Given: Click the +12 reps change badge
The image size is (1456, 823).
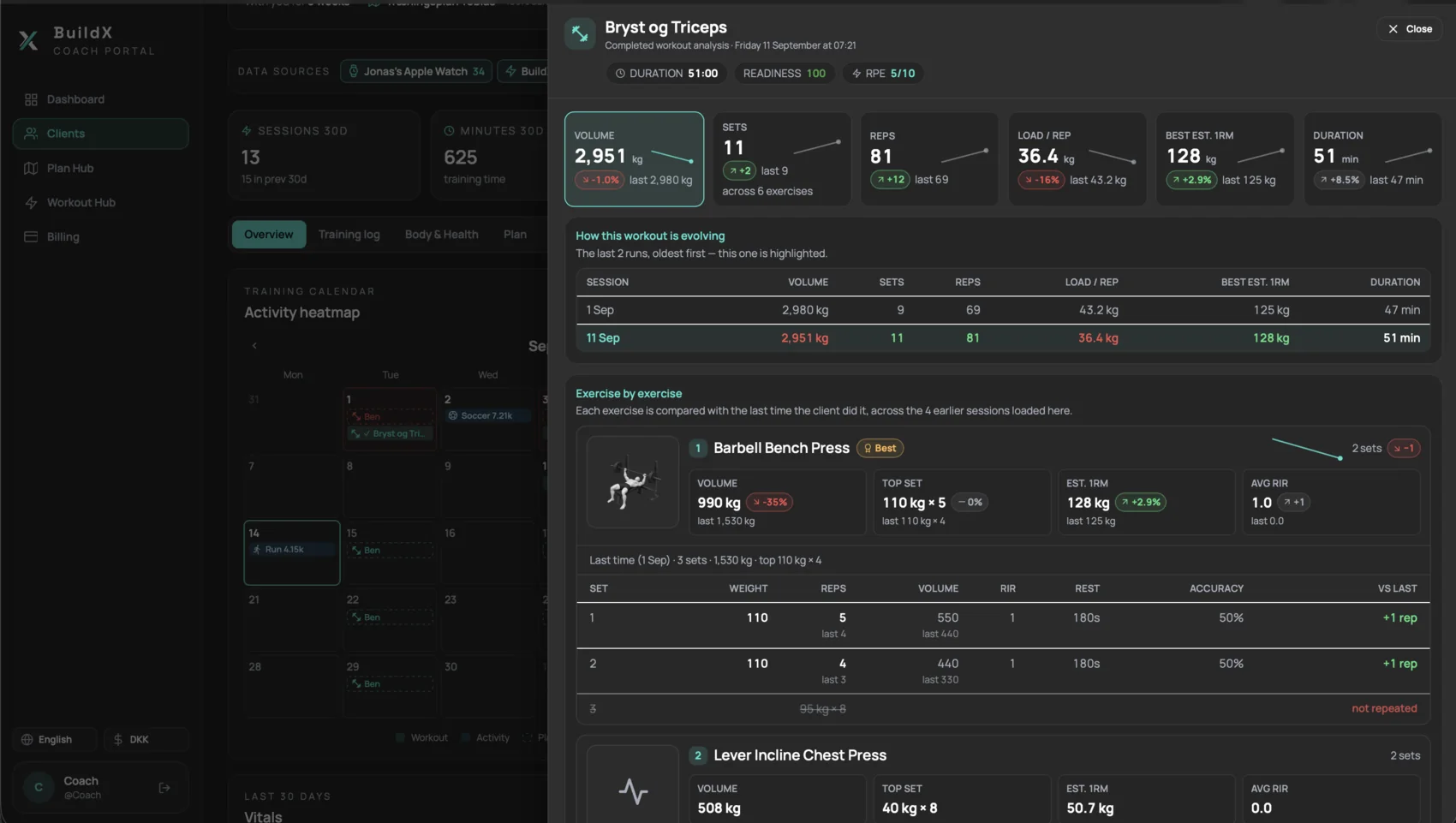Looking at the screenshot, I should pyautogui.click(x=890, y=180).
